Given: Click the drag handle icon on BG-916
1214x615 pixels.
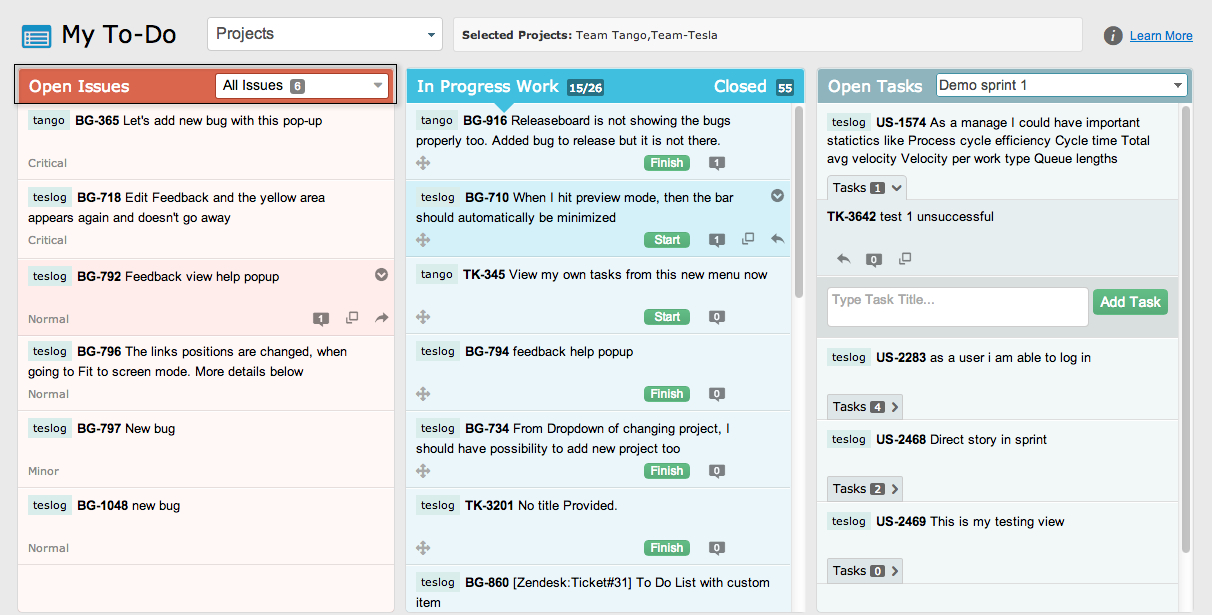Looking at the screenshot, I should point(423,163).
